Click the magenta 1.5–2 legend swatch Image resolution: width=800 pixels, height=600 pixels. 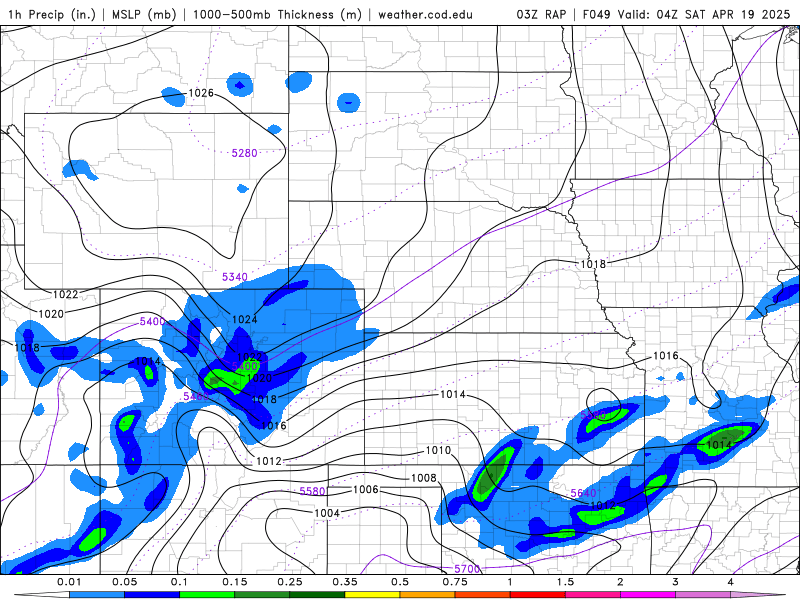tap(593, 595)
